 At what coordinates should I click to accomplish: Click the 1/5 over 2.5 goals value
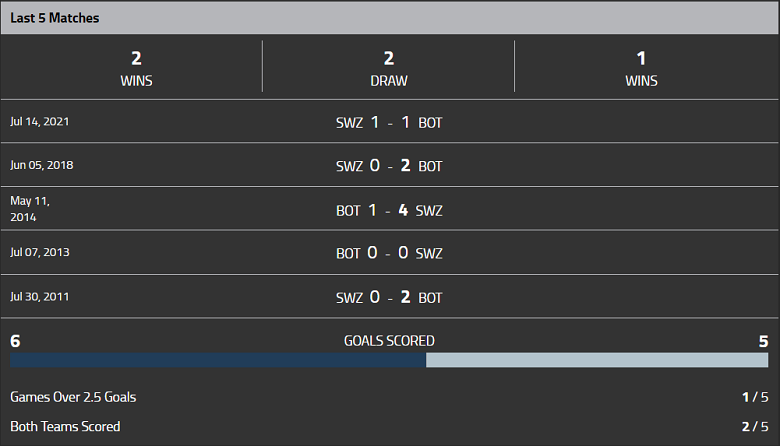pos(754,397)
